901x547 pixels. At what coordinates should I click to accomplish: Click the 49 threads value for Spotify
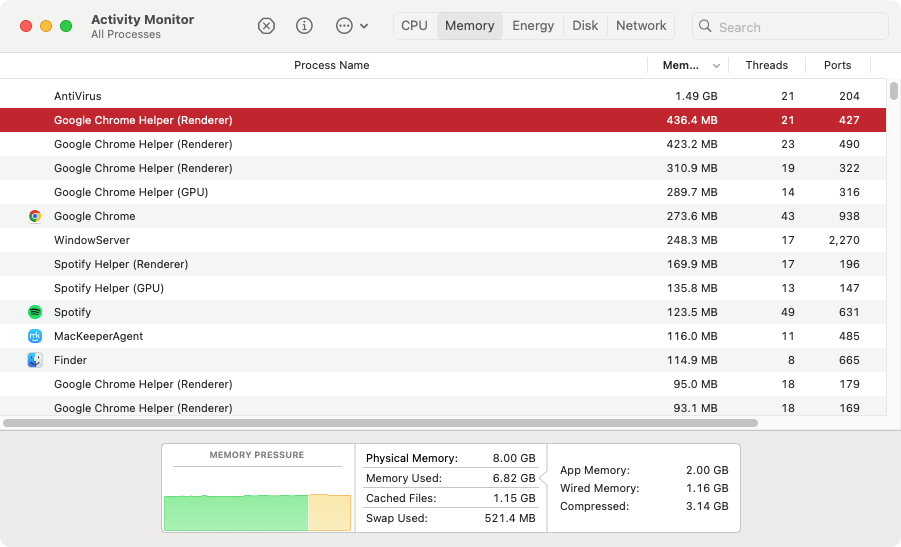(x=788, y=312)
